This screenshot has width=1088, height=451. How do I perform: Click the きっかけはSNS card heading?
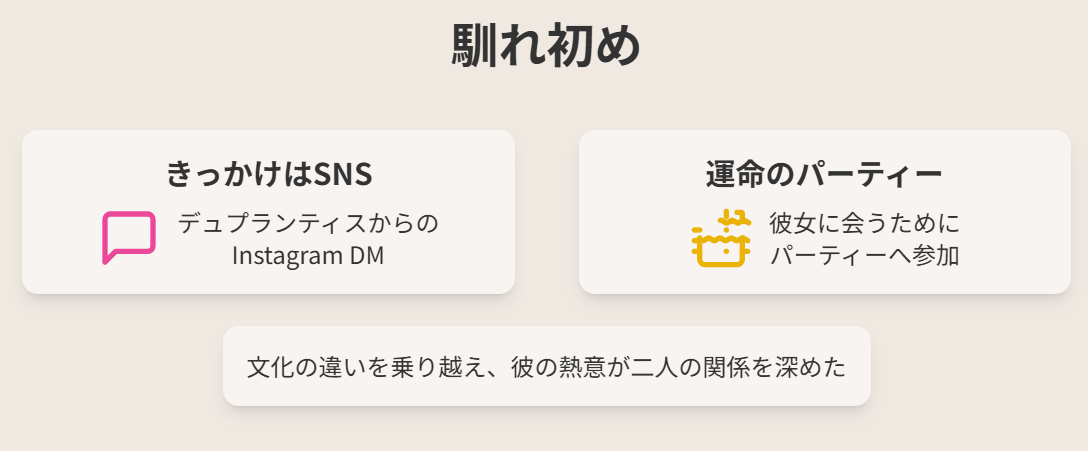point(269,173)
